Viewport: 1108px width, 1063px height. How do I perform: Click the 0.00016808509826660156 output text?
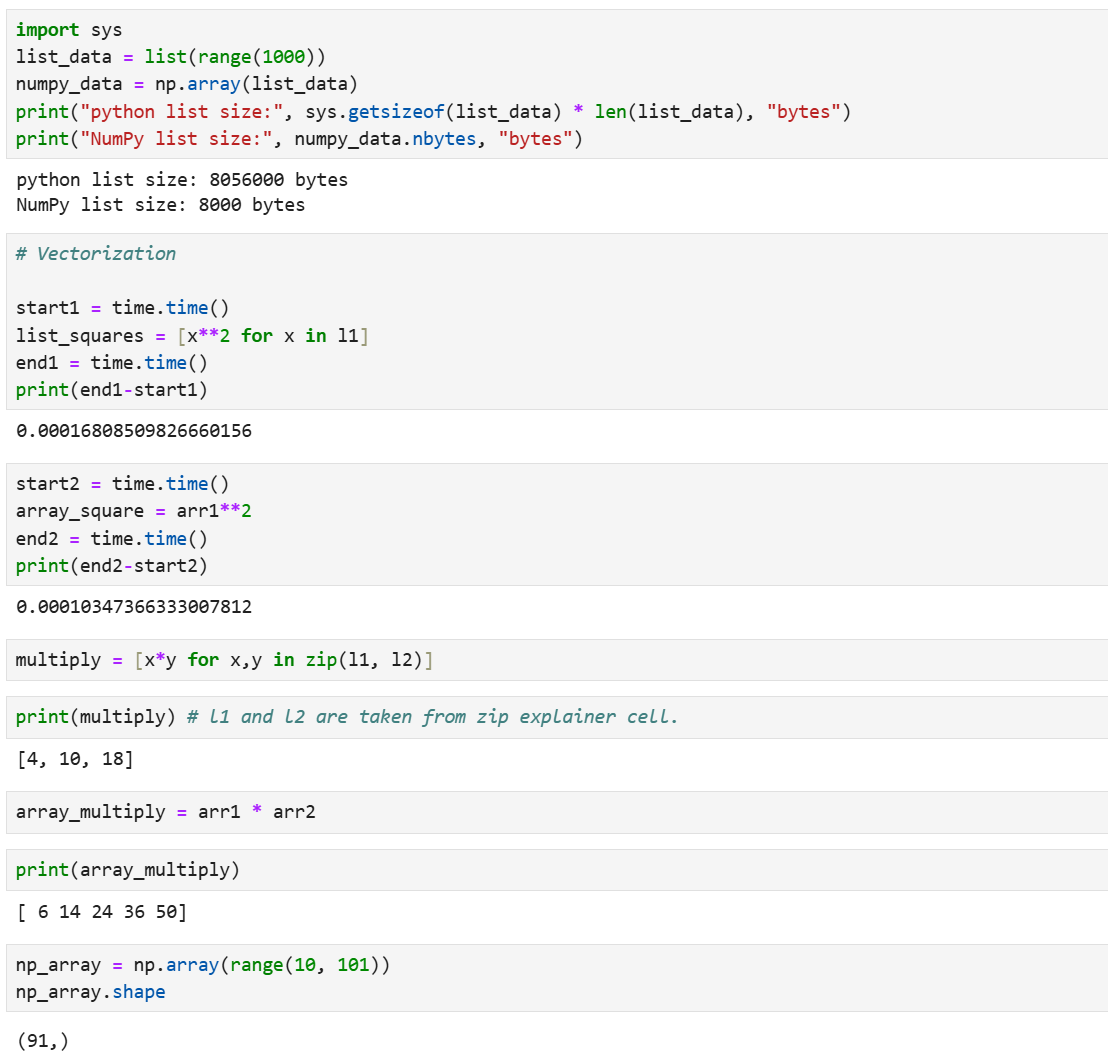tap(134, 431)
